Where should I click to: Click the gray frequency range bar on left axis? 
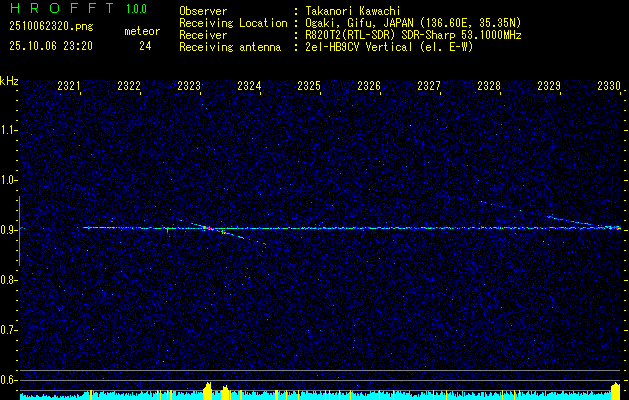[19, 231]
